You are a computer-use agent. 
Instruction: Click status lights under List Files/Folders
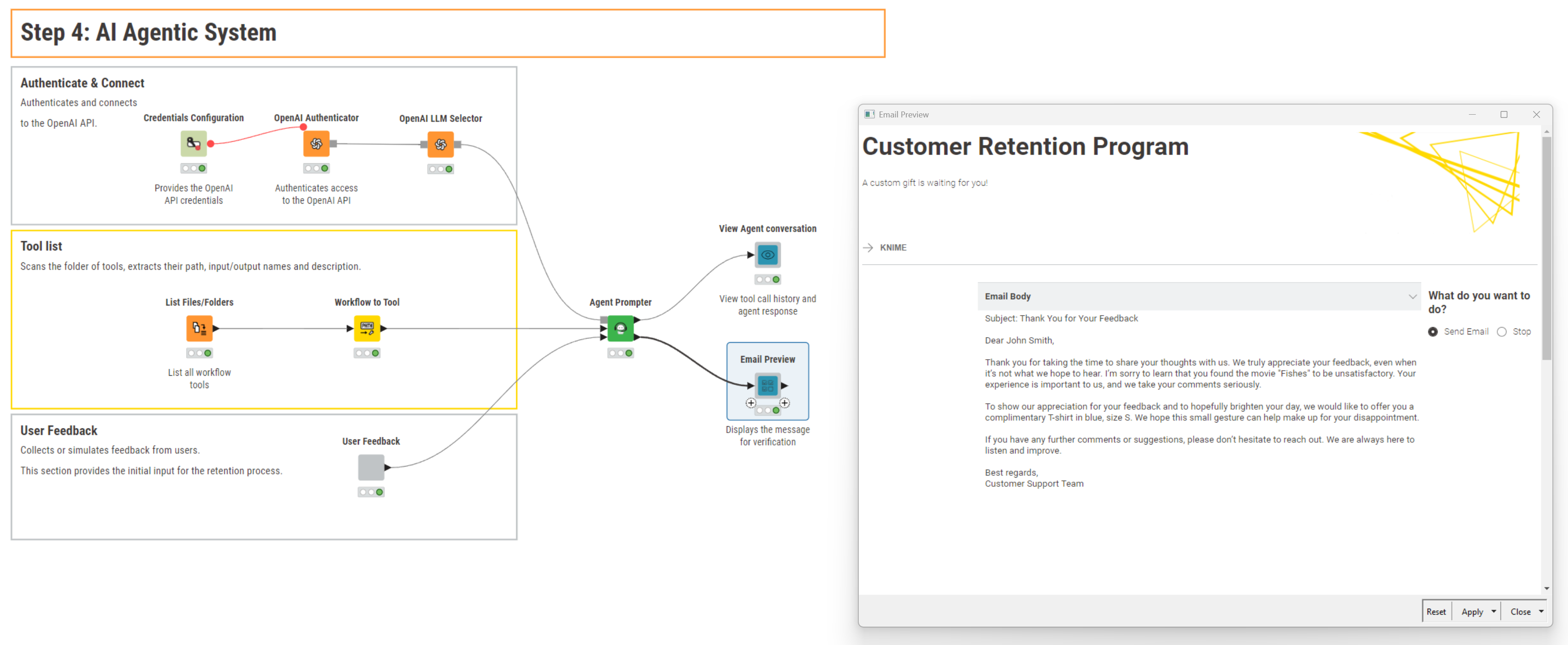[x=200, y=354]
